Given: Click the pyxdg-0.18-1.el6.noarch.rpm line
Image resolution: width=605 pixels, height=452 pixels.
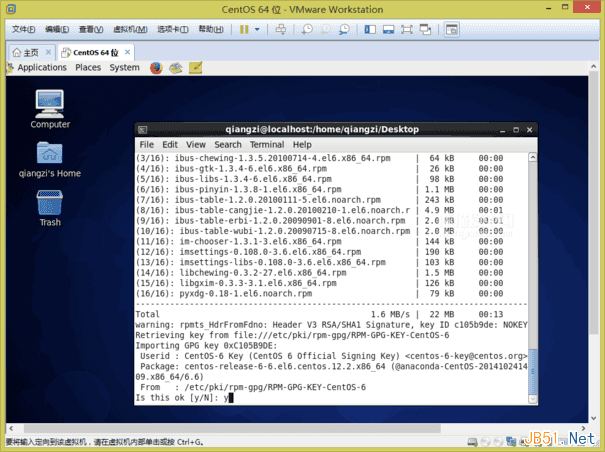Looking at the screenshot, I should click(x=319, y=294).
